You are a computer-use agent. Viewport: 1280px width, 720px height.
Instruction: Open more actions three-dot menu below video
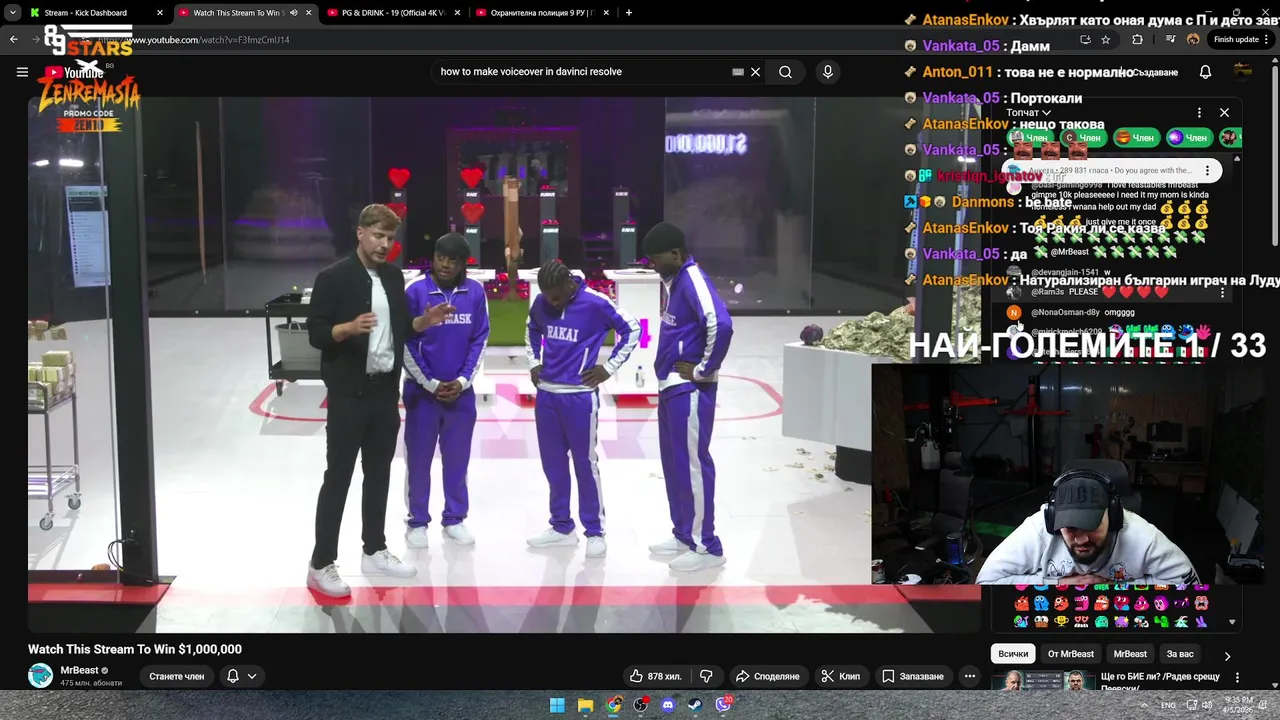click(x=970, y=676)
